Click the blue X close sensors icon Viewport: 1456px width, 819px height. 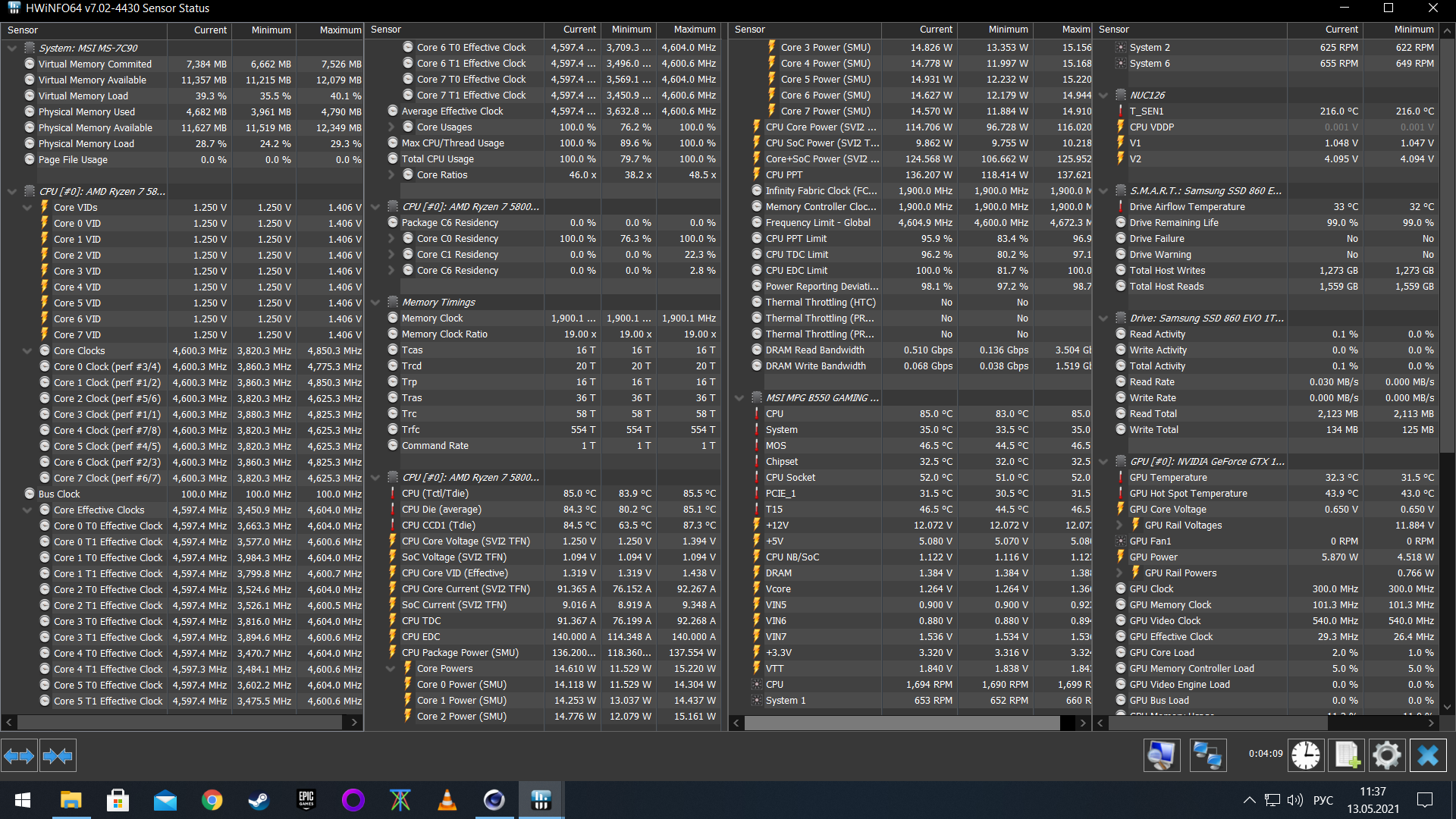click(1428, 755)
